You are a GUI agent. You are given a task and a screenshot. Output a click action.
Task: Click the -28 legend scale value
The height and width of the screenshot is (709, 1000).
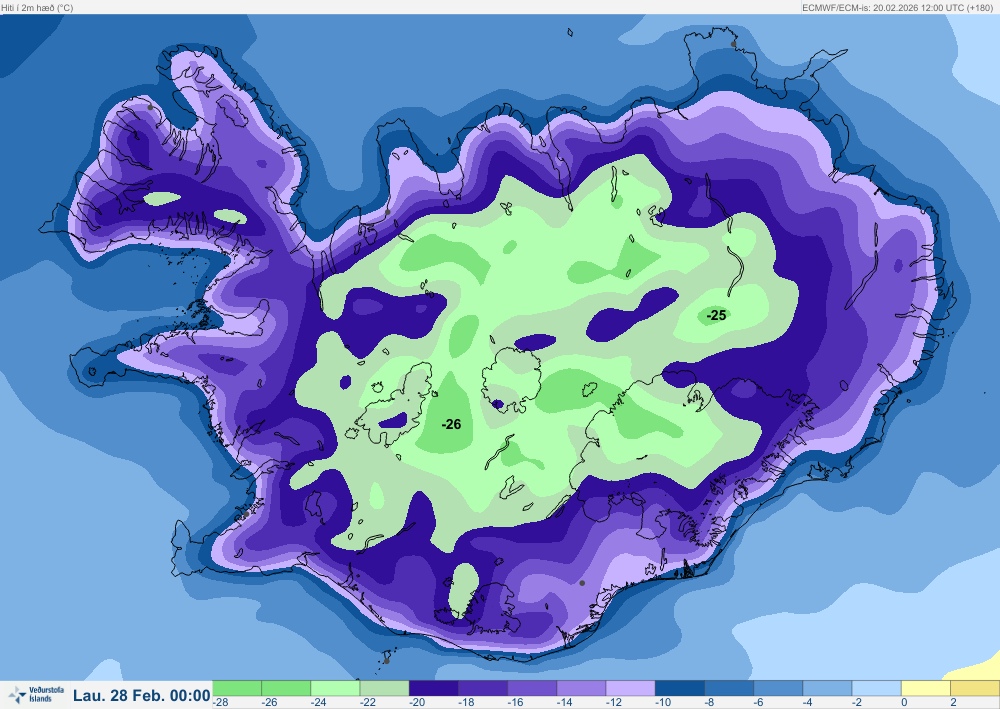221,703
